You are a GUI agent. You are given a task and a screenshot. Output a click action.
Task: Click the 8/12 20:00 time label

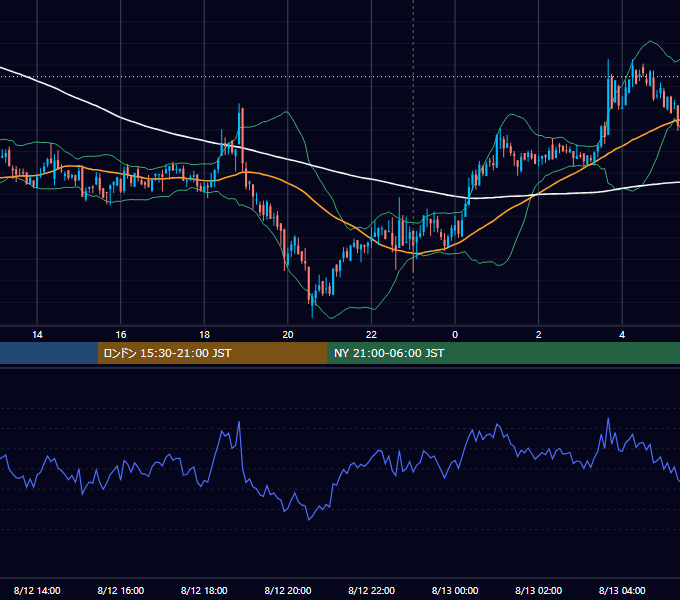click(288, 590)
